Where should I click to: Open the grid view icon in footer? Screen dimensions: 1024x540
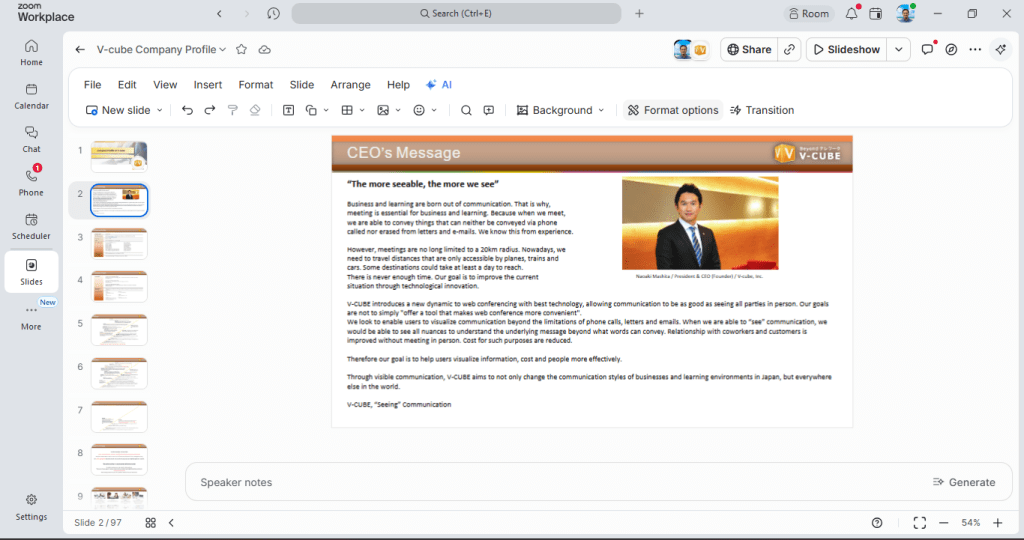click(150, 522)
